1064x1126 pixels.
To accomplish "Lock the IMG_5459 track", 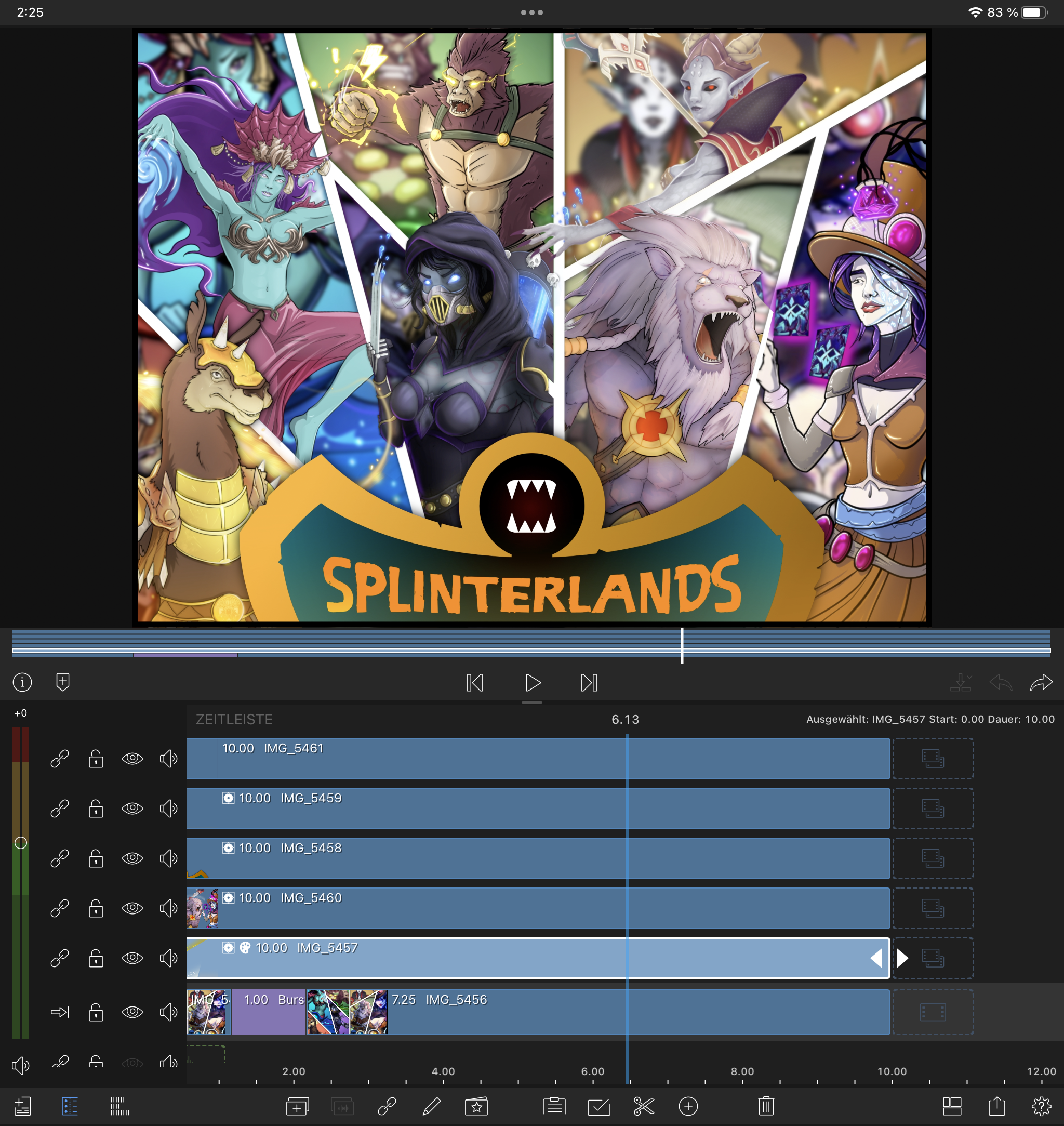I will [x=96, y=809].
